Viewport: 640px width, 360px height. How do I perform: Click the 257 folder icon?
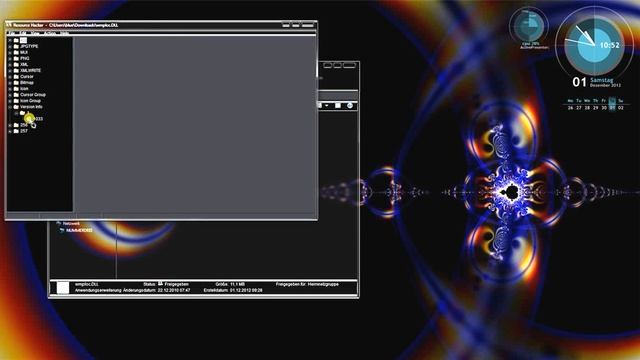coord(16,131)
